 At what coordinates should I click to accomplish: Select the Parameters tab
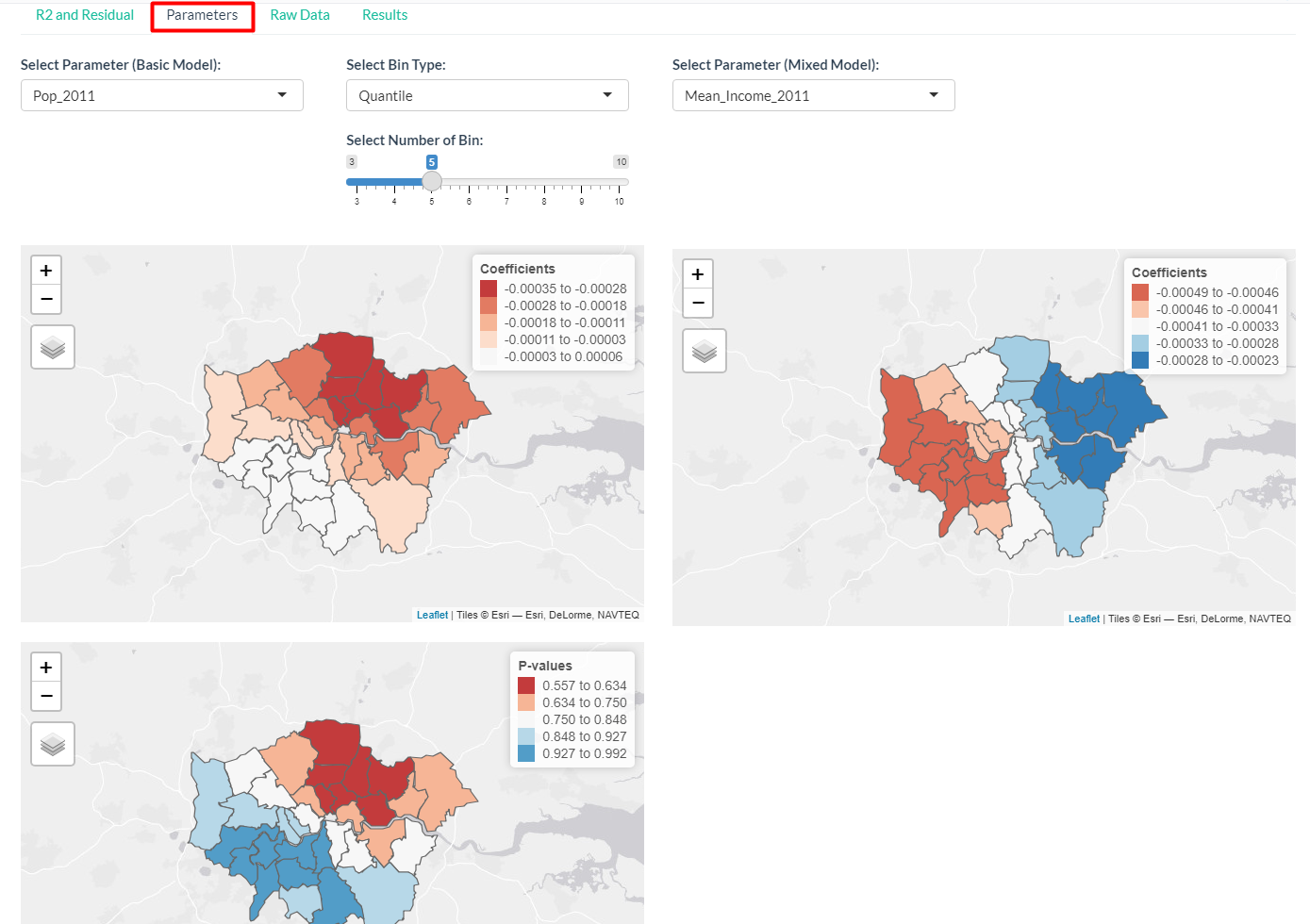click(x=202, y=15)
